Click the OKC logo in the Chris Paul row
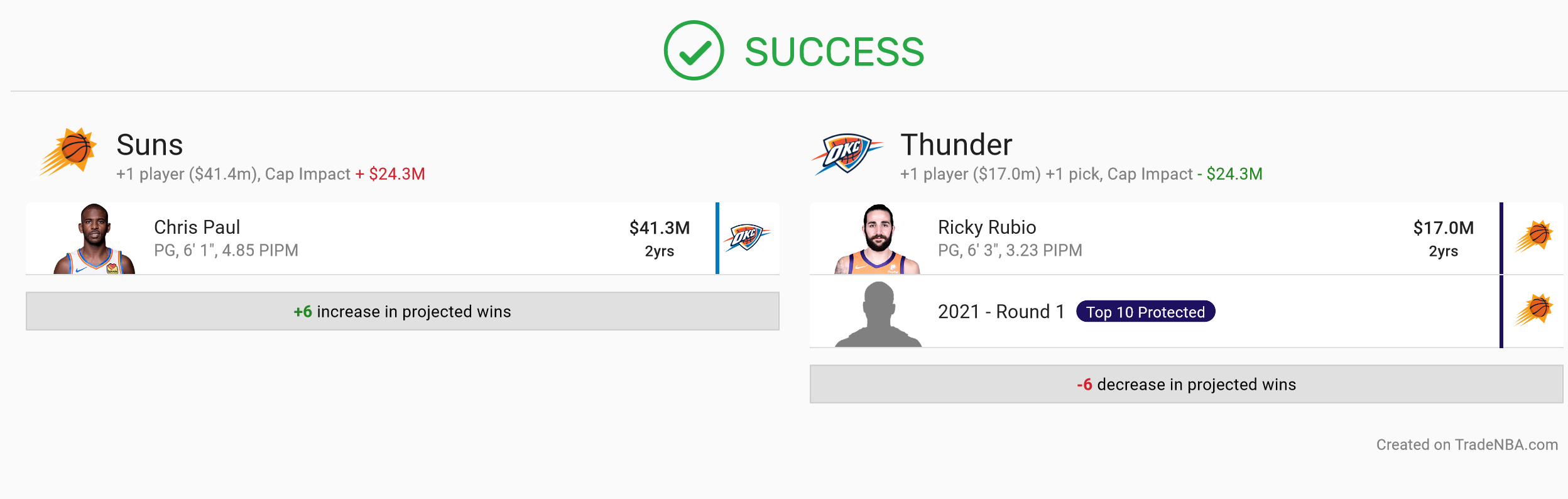 (x=746, y=238)
